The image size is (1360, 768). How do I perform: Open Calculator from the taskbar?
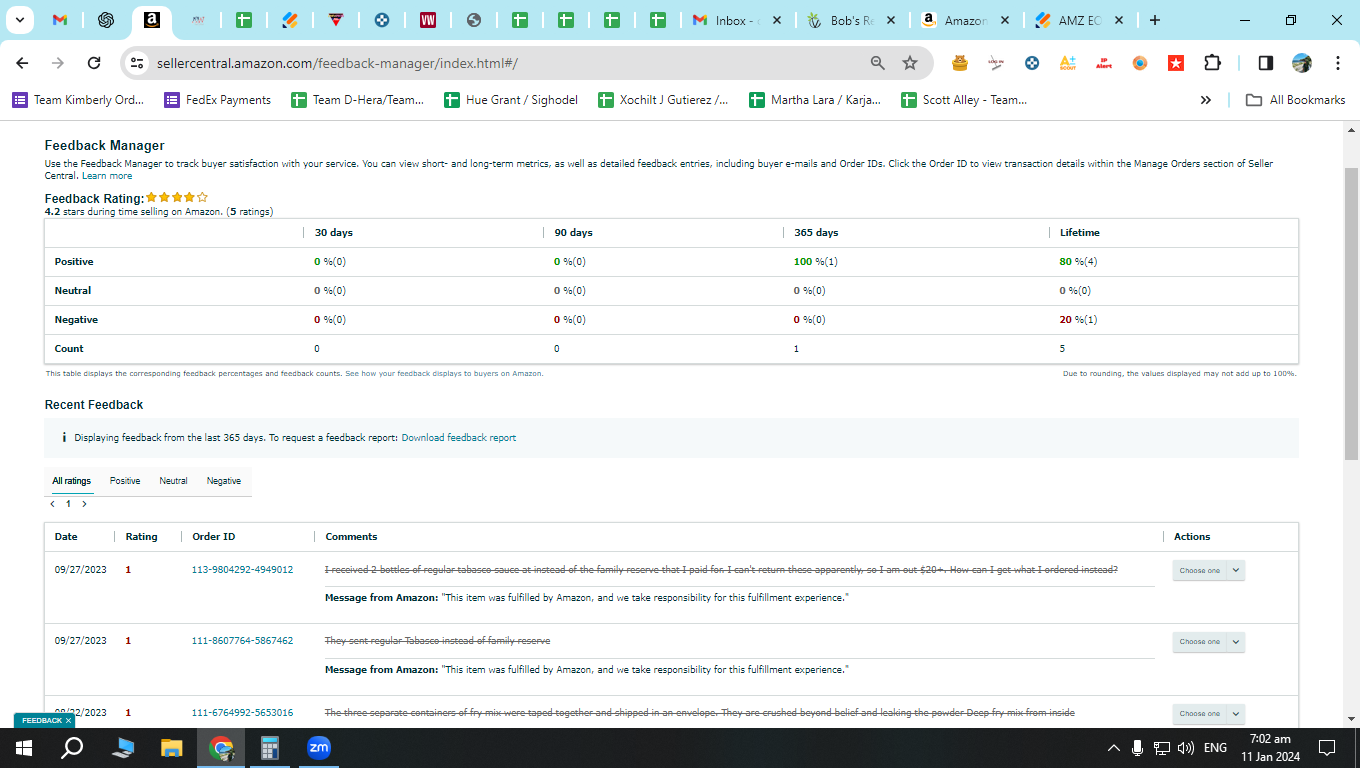269,748
